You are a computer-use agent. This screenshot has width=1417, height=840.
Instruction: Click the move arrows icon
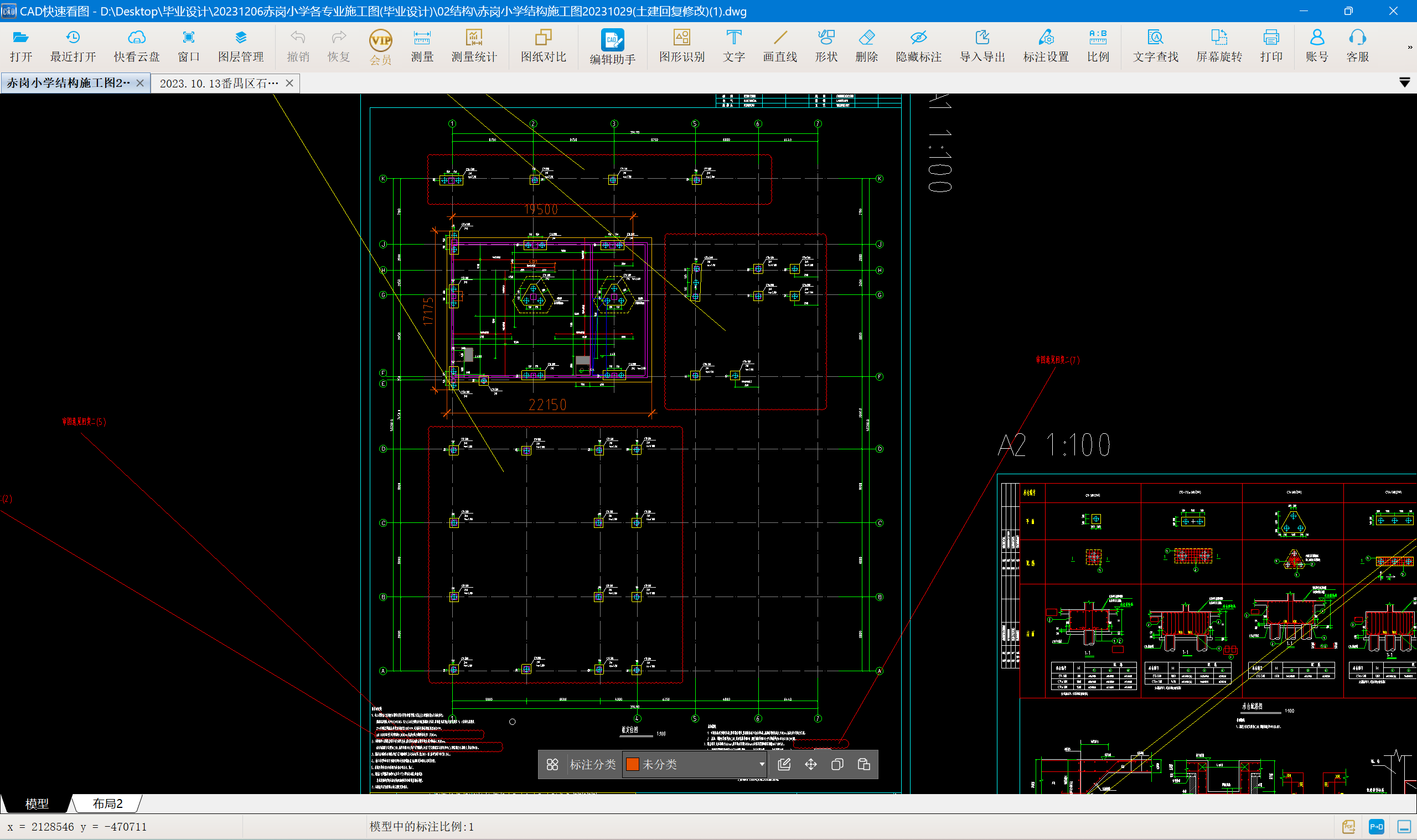tap(811, 764)
